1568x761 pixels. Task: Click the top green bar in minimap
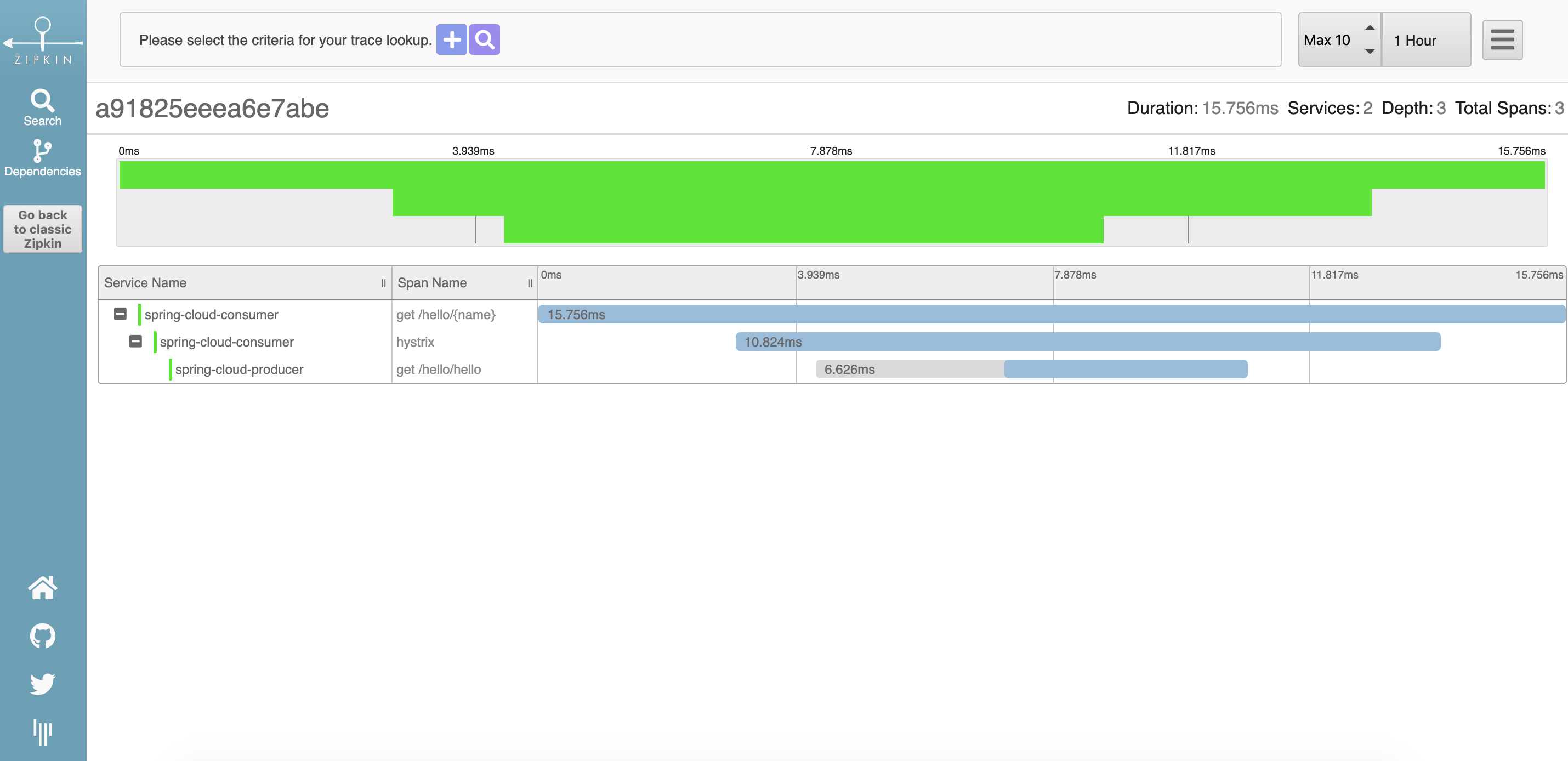832,175
